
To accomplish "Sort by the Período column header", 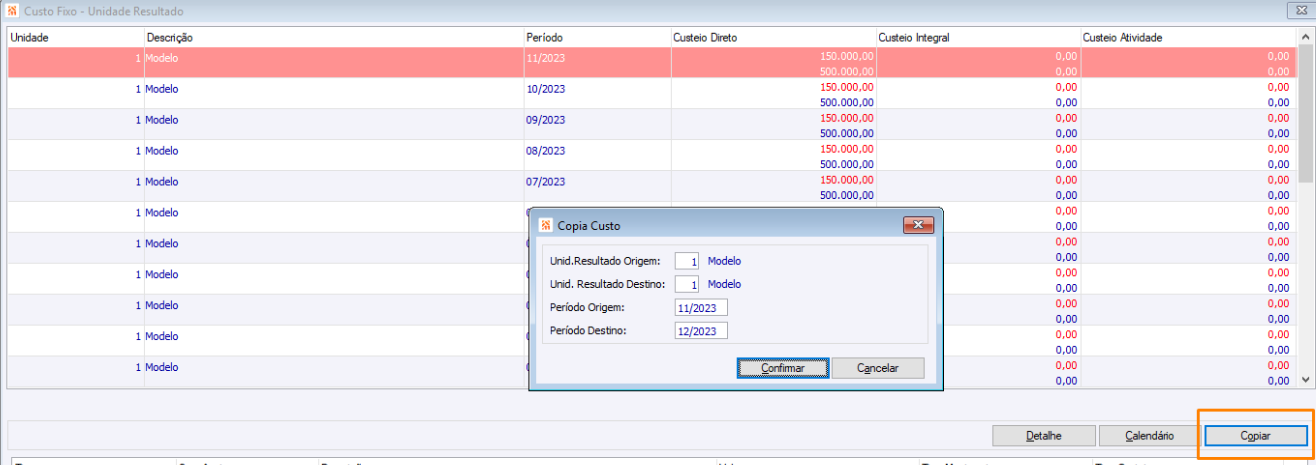I will pos(598,37).
